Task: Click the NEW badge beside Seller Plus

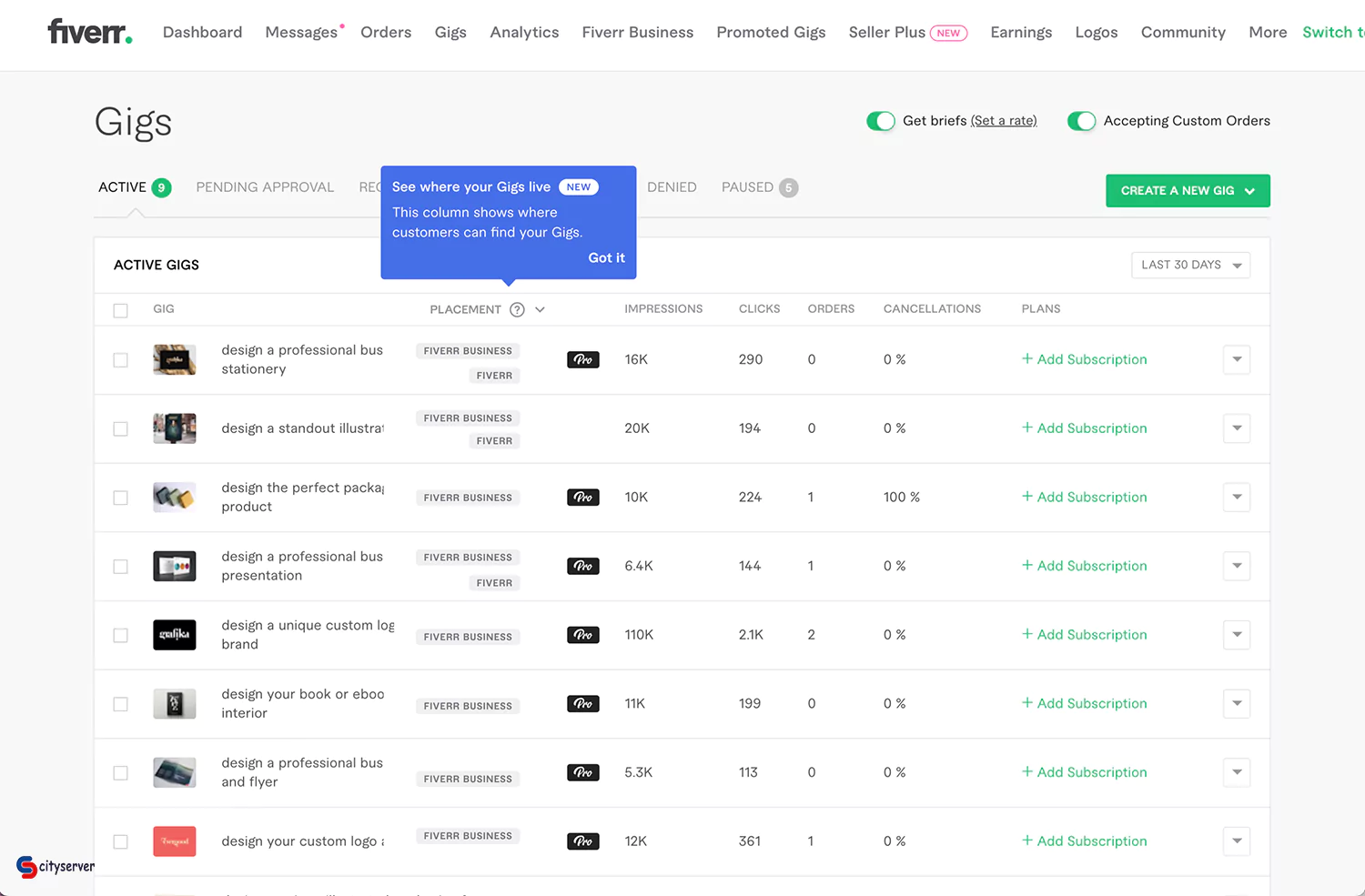Action: (x=948, y=33)
